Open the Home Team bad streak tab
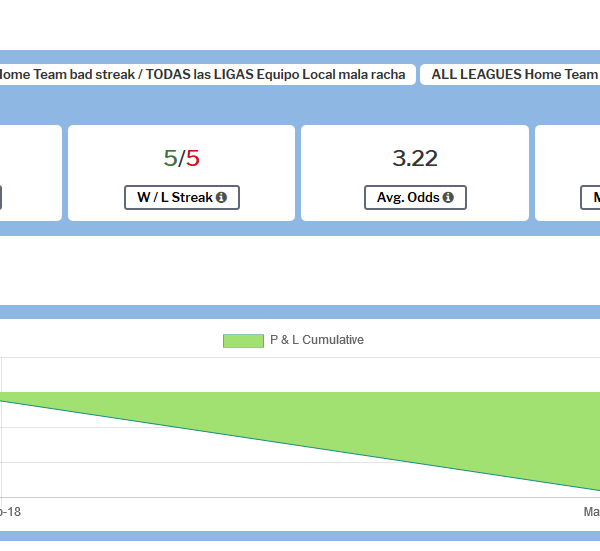The height and width of the screenshot is (551, 600). [x=200, y=75]
